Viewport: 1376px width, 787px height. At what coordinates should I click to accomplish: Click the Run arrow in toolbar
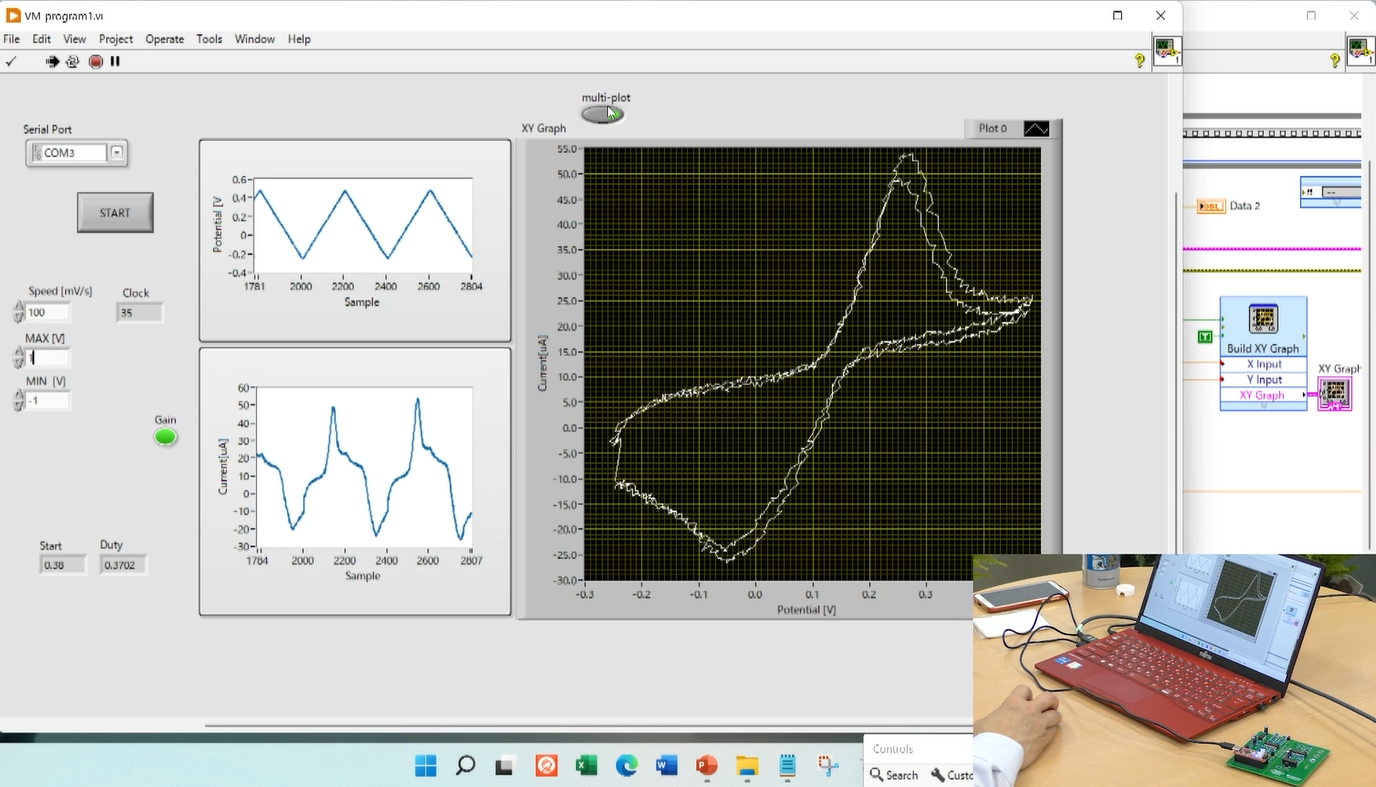tap(52, 62)
